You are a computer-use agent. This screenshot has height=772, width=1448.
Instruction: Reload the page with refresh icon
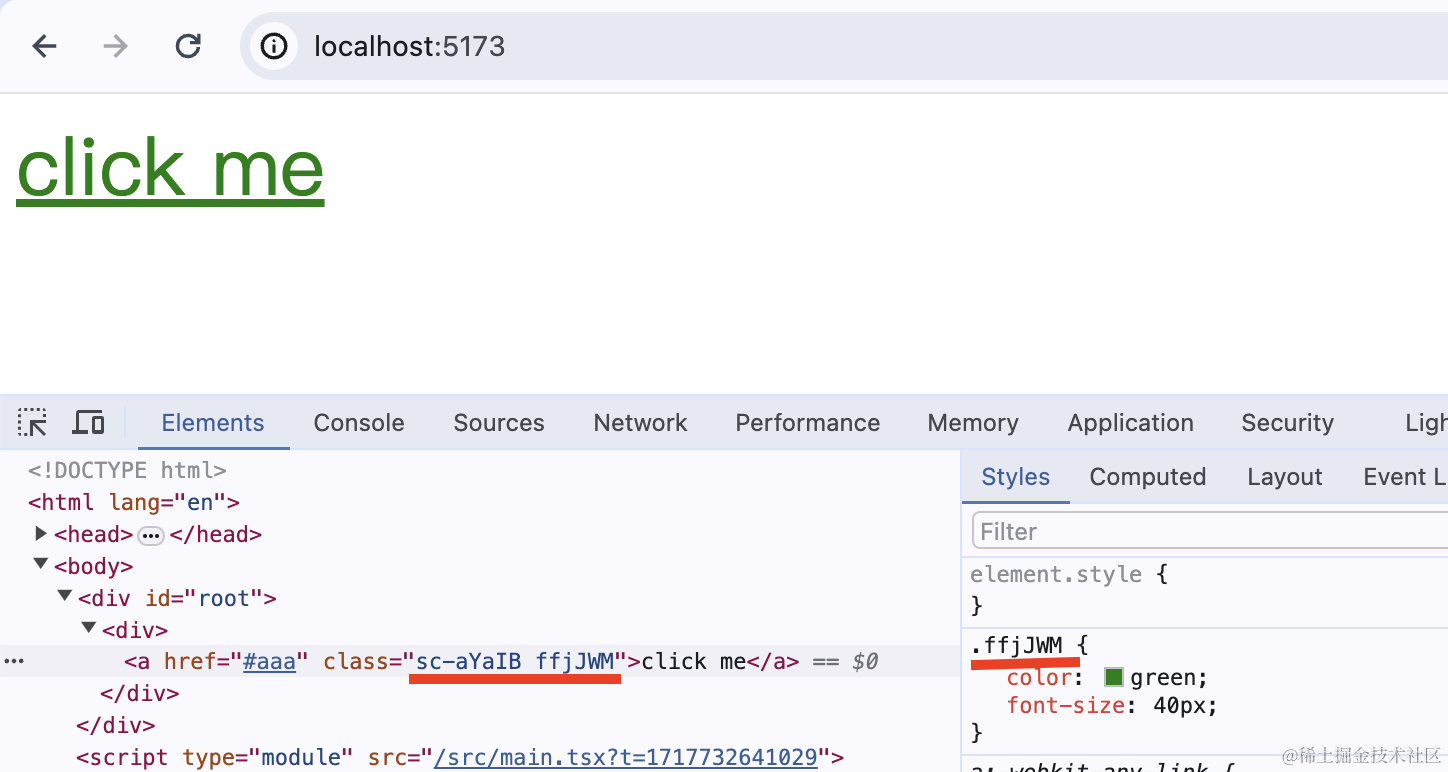188,46
